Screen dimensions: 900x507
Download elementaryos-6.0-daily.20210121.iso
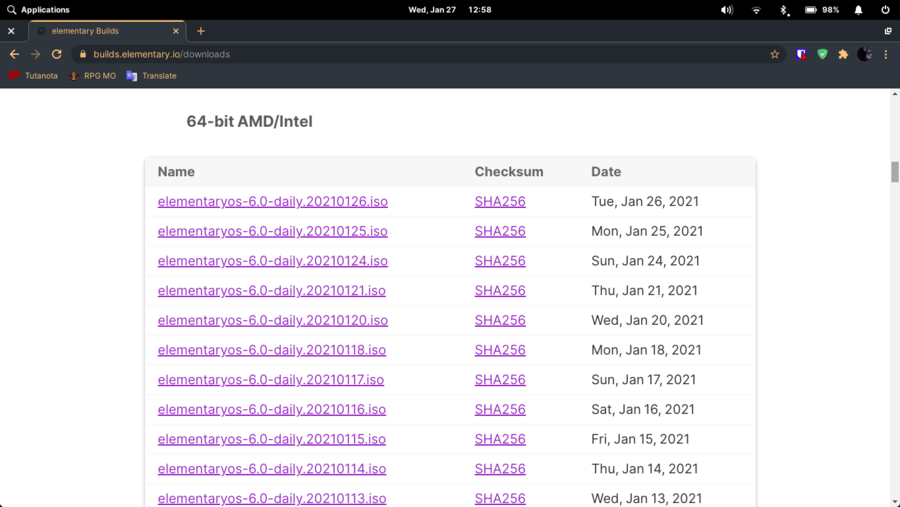pos(271,291)
